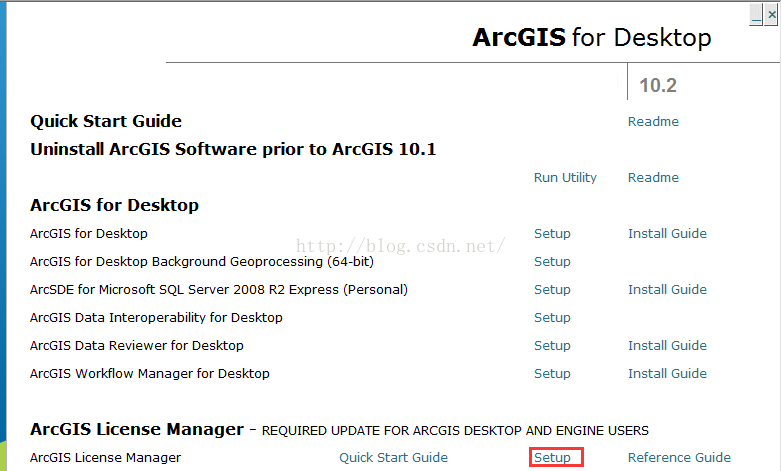Viewport: 782px width, 471px height.
Task: Click the 'ArcGIS License Manager' row label
Action: click(x=105, y=458)
